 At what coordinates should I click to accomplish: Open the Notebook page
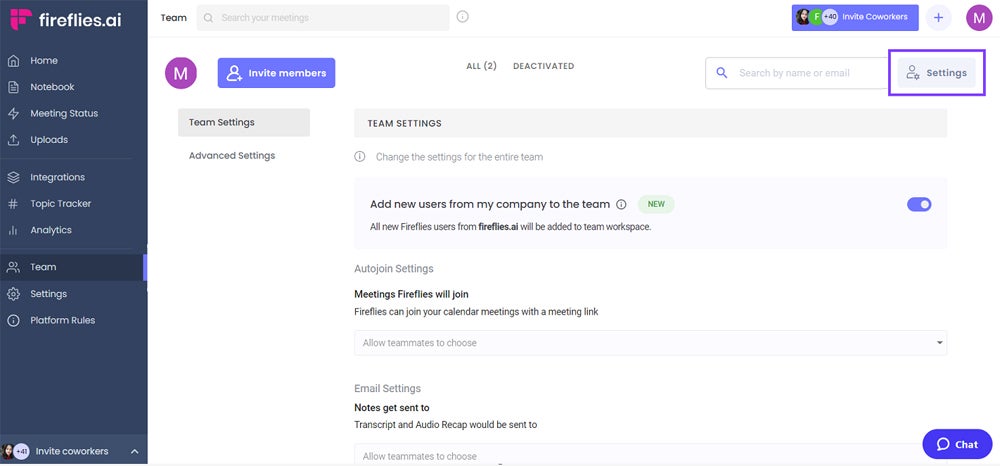point(52,87)
